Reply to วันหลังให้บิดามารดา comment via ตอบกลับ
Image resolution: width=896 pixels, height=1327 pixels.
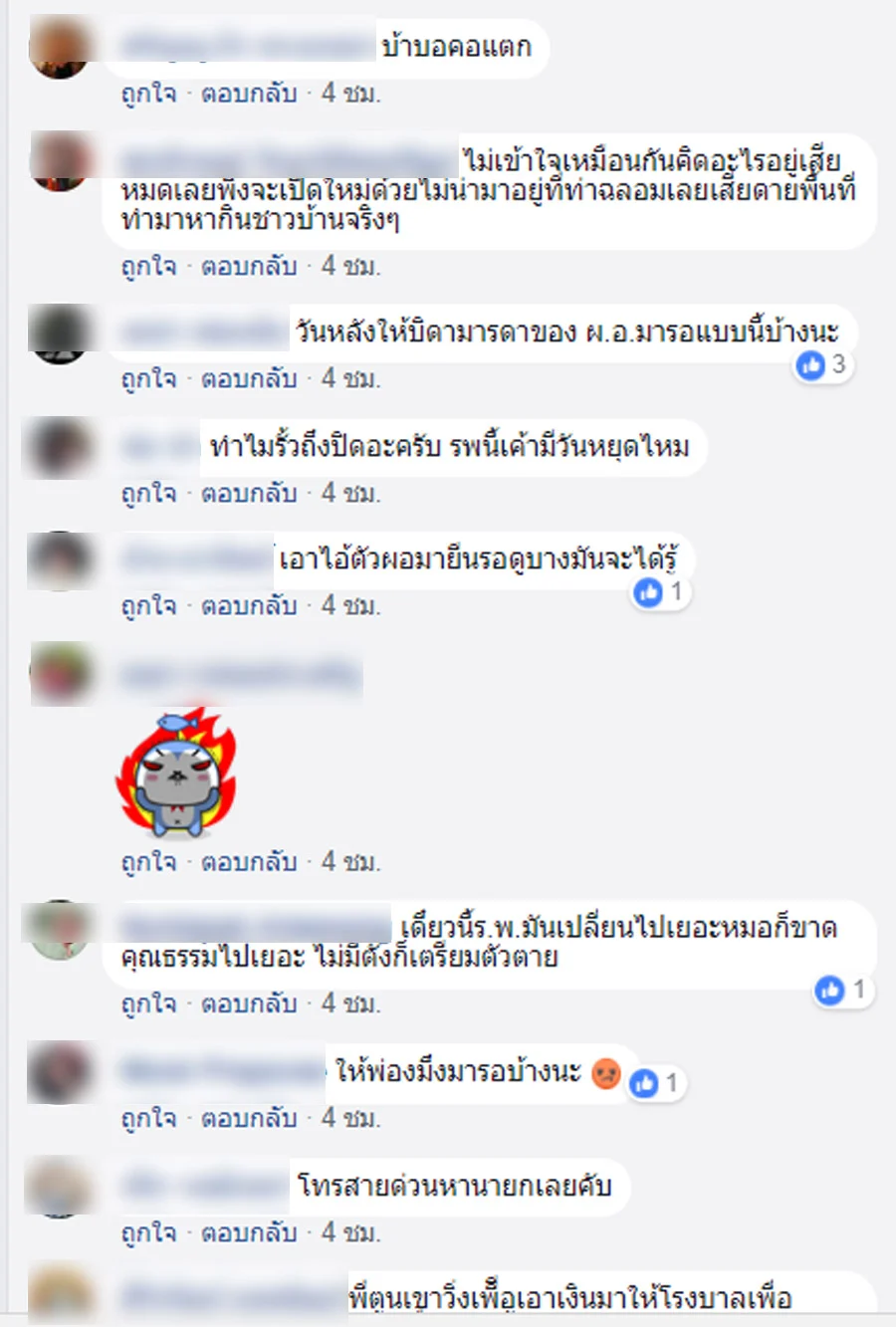249,379
